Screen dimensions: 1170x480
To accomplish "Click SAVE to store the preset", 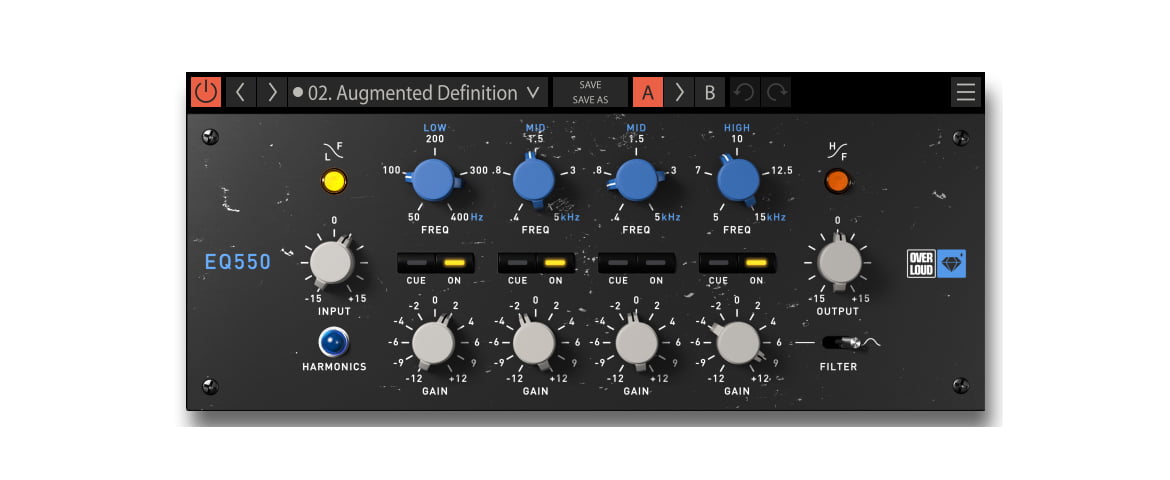I will coord(590,85).
